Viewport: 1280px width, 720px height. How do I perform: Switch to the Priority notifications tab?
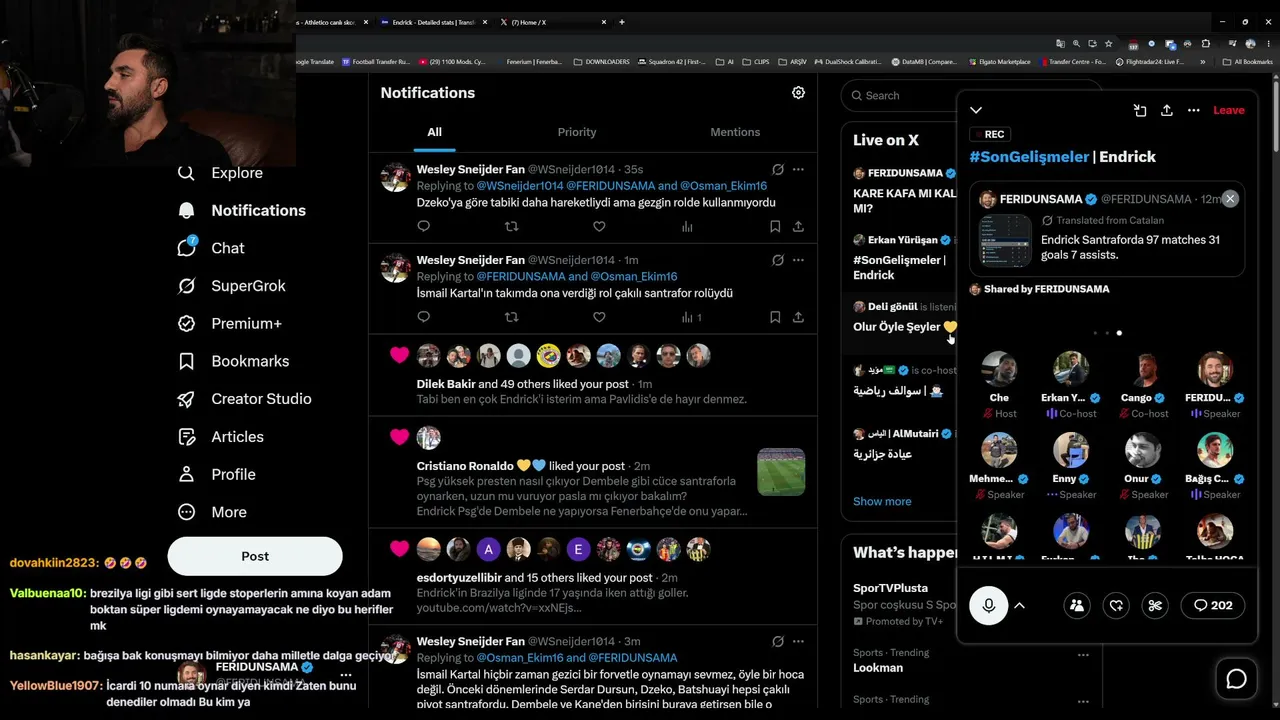tap(577, 132)
